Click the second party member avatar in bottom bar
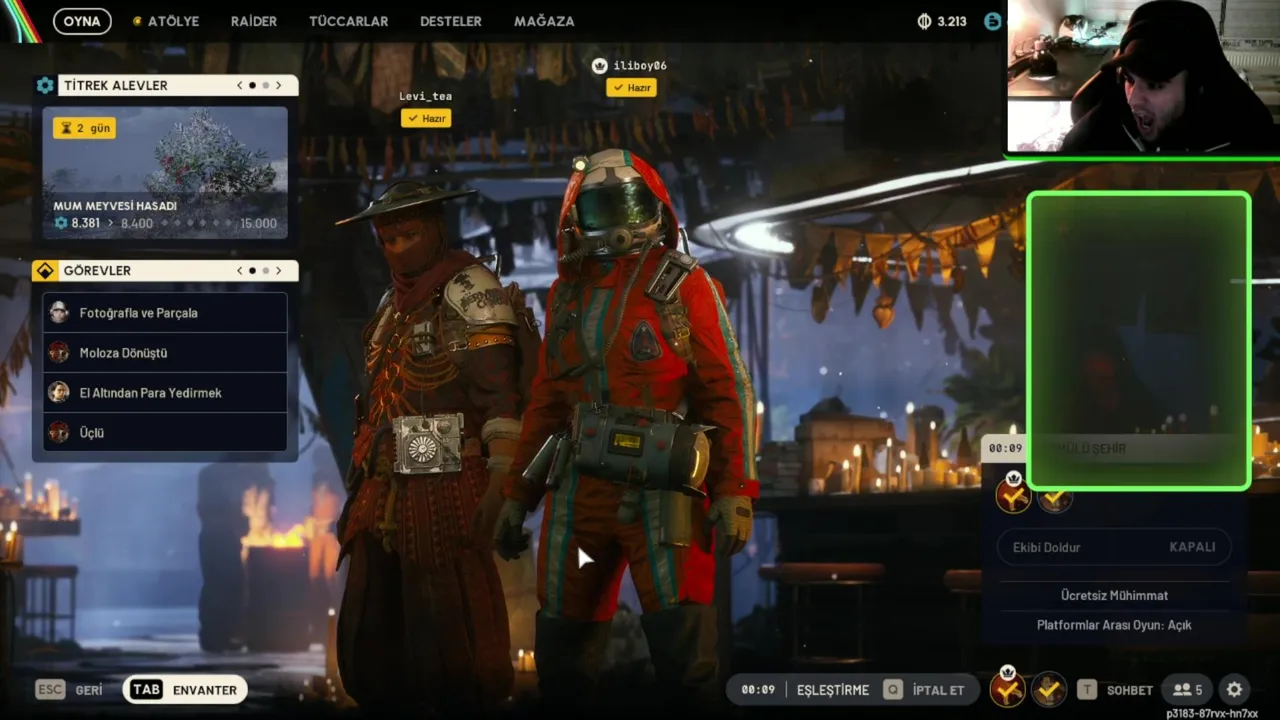The width and height of the screenshot is (1280, 720). 1048,689
